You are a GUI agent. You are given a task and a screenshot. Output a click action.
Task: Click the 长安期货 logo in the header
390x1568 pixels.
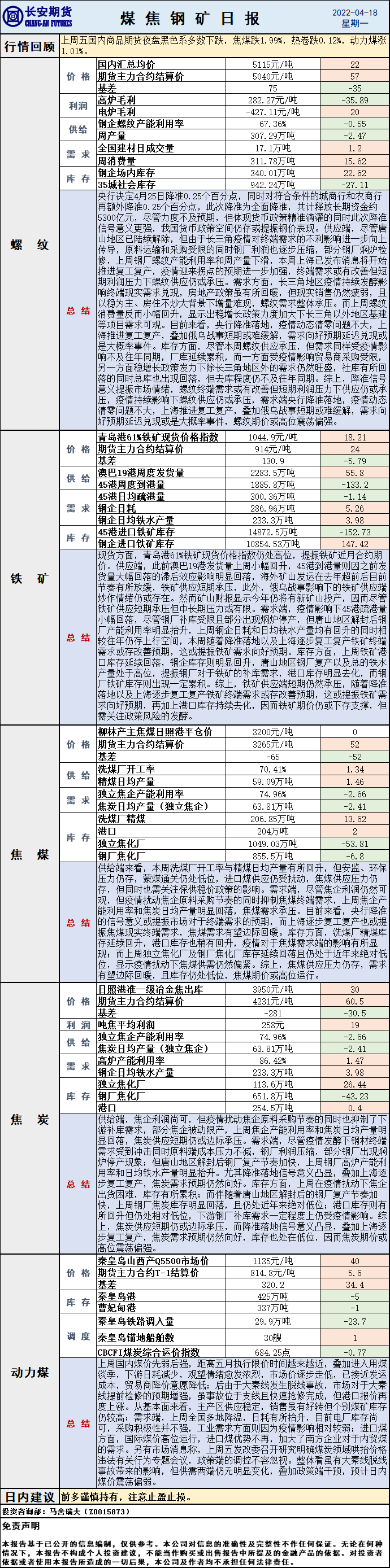click(x=38, y=18)
